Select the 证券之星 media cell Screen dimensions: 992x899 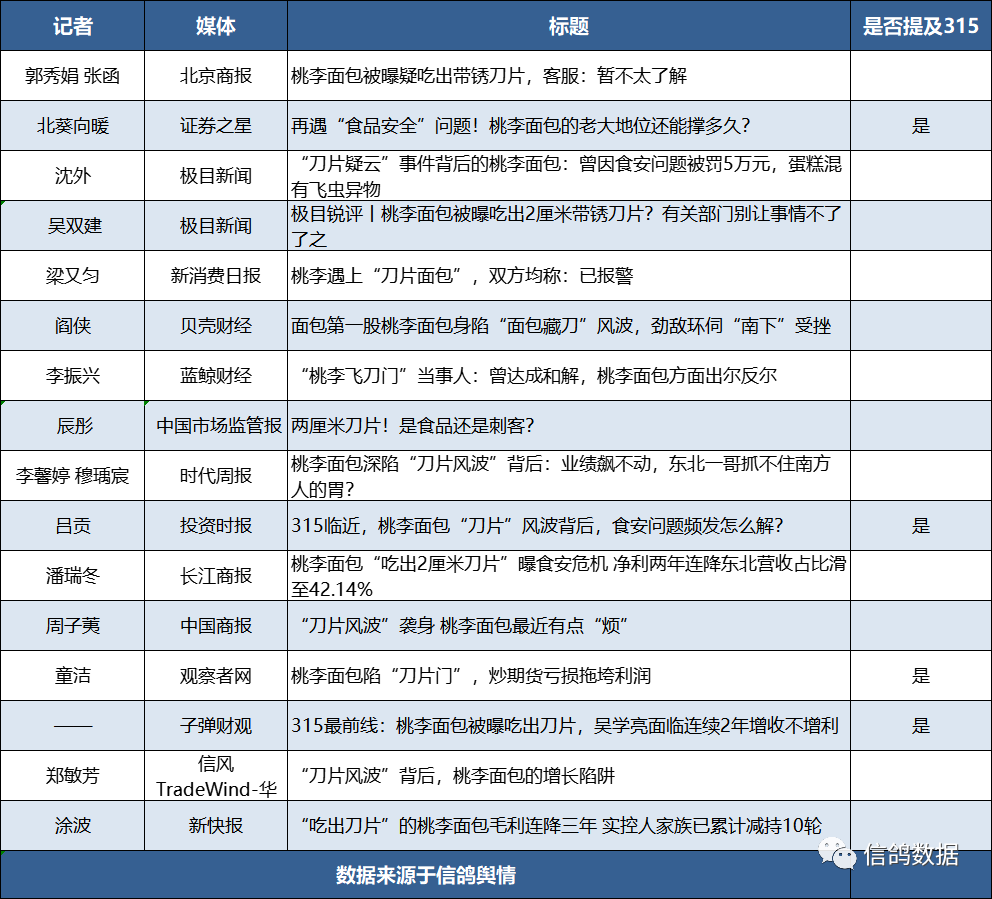point(216,126)
